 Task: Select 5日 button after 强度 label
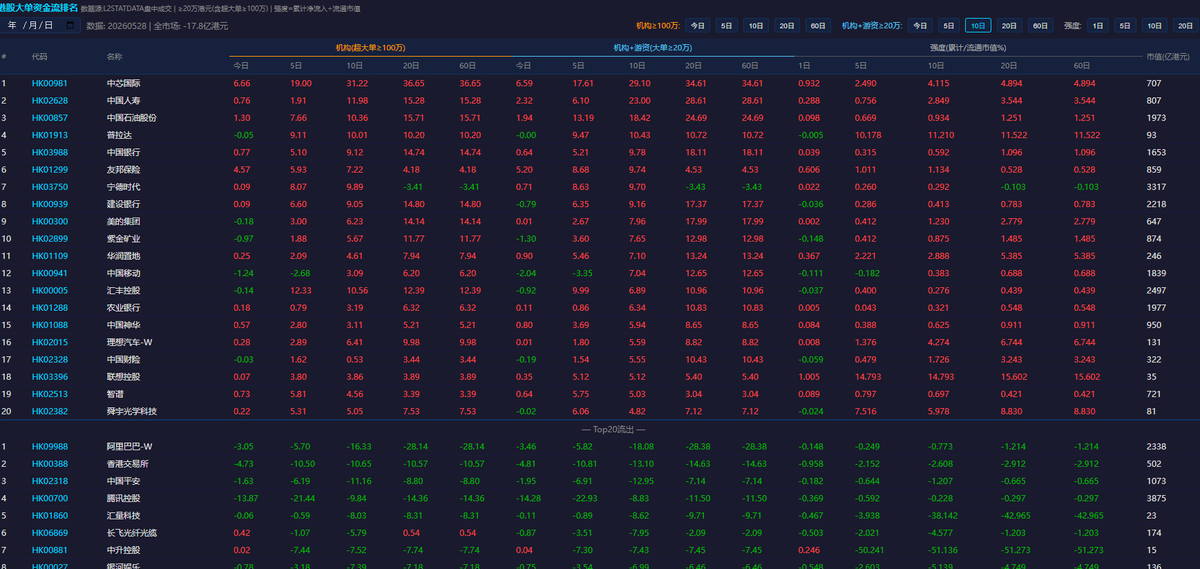pos(1126,25)
